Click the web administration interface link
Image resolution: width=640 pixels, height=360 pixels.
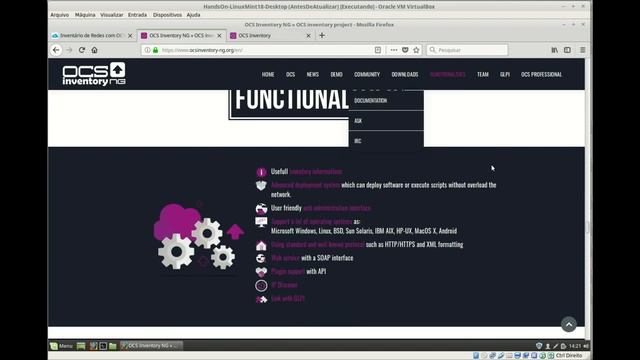pos(337,208)
